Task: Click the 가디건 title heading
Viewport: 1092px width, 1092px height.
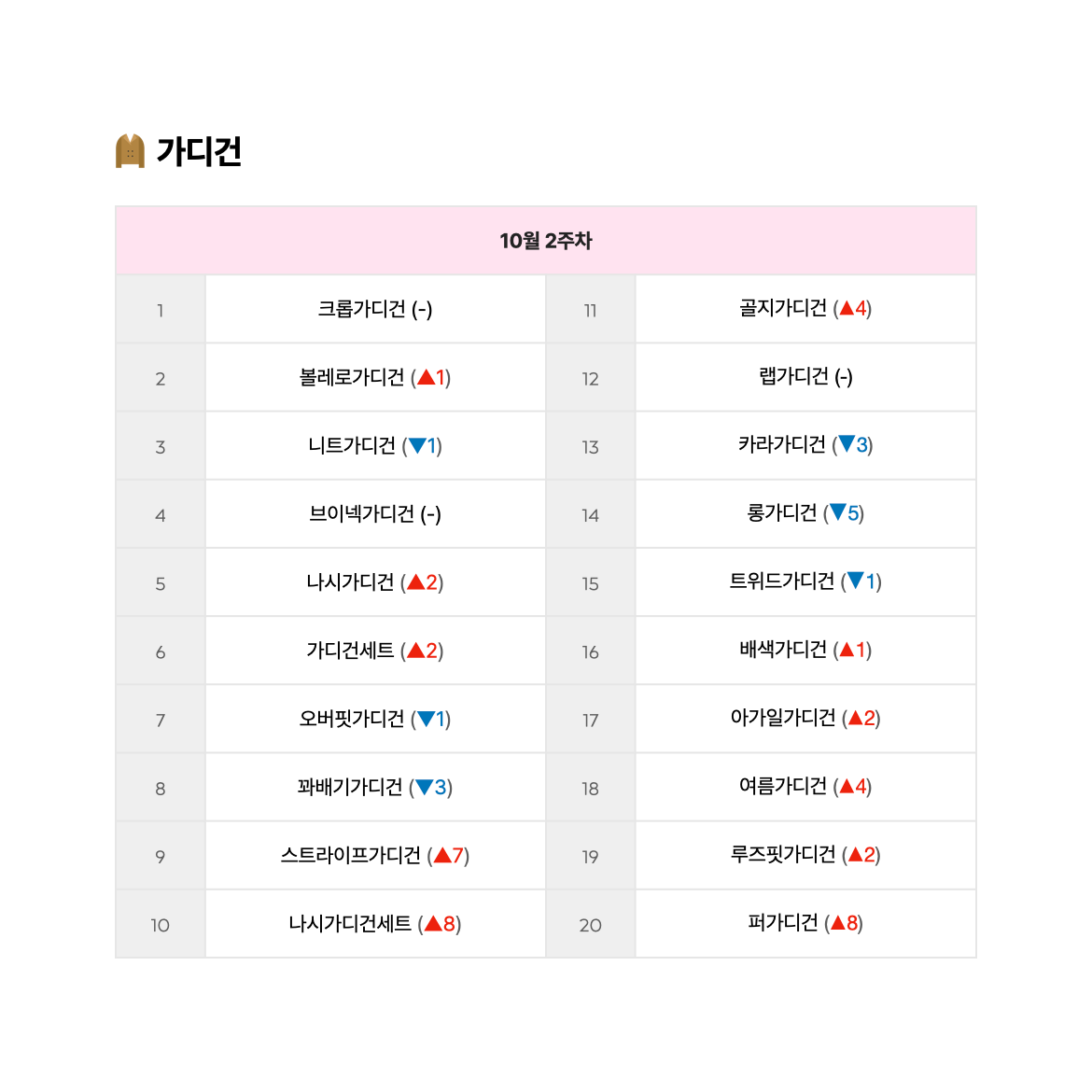Action: 199,151
